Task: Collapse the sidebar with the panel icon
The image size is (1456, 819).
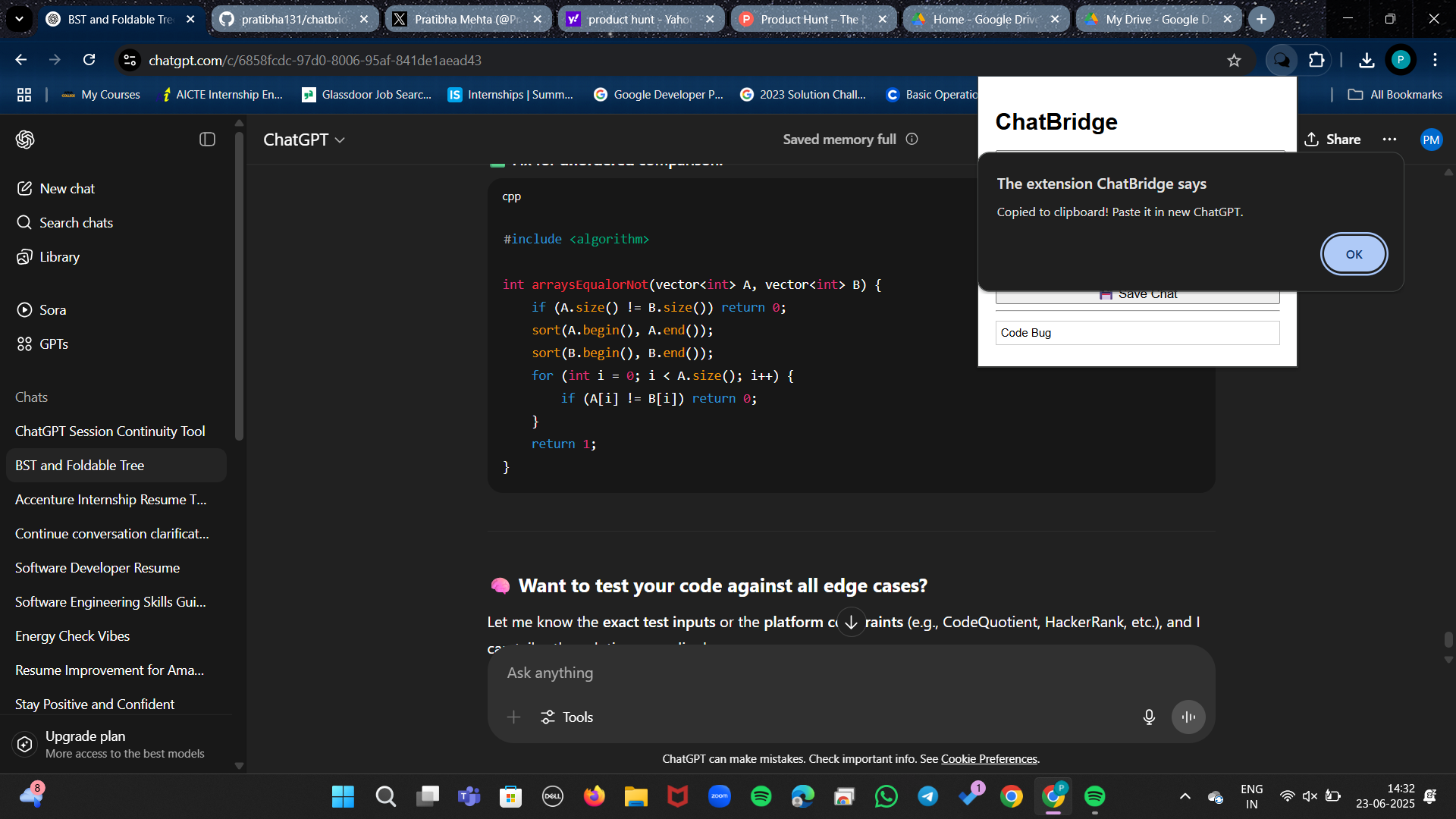Action: point(207,140)
